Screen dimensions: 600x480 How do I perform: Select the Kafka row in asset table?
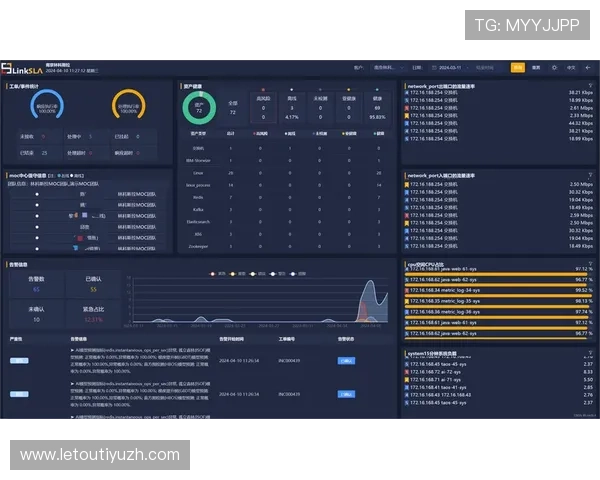pos(196,209)
